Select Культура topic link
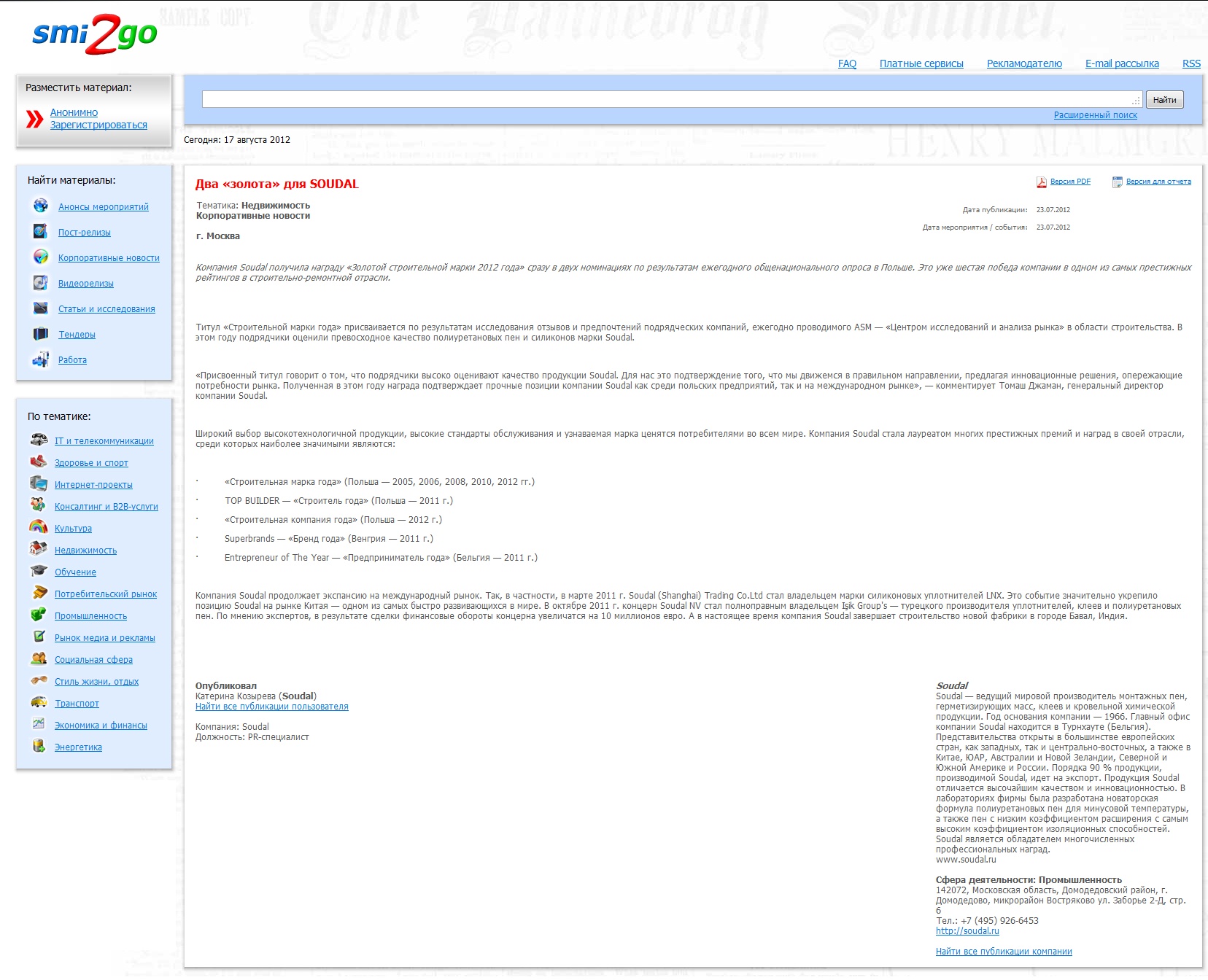The height and width of the screenshot is (980, 1208). click(73, 529)
